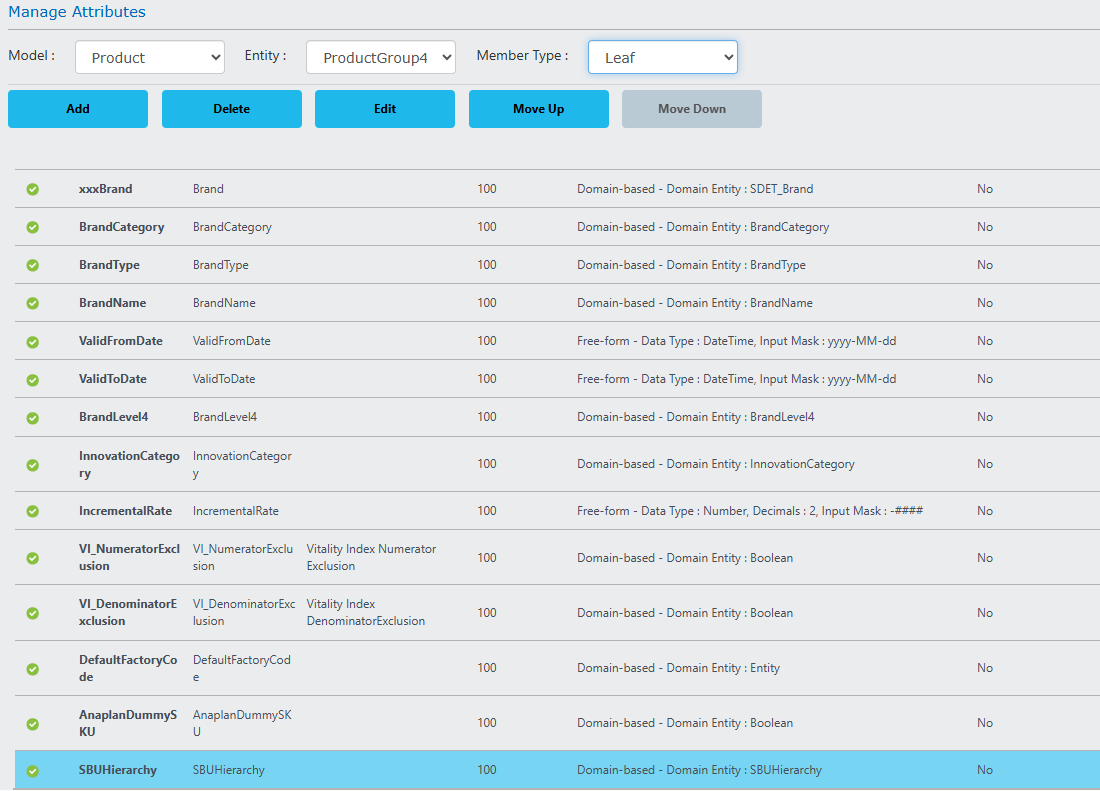Image resolution: width=1100 pixels, height=791 pixels.
Task: Click the Move Up button
Action: click(539, 109)
